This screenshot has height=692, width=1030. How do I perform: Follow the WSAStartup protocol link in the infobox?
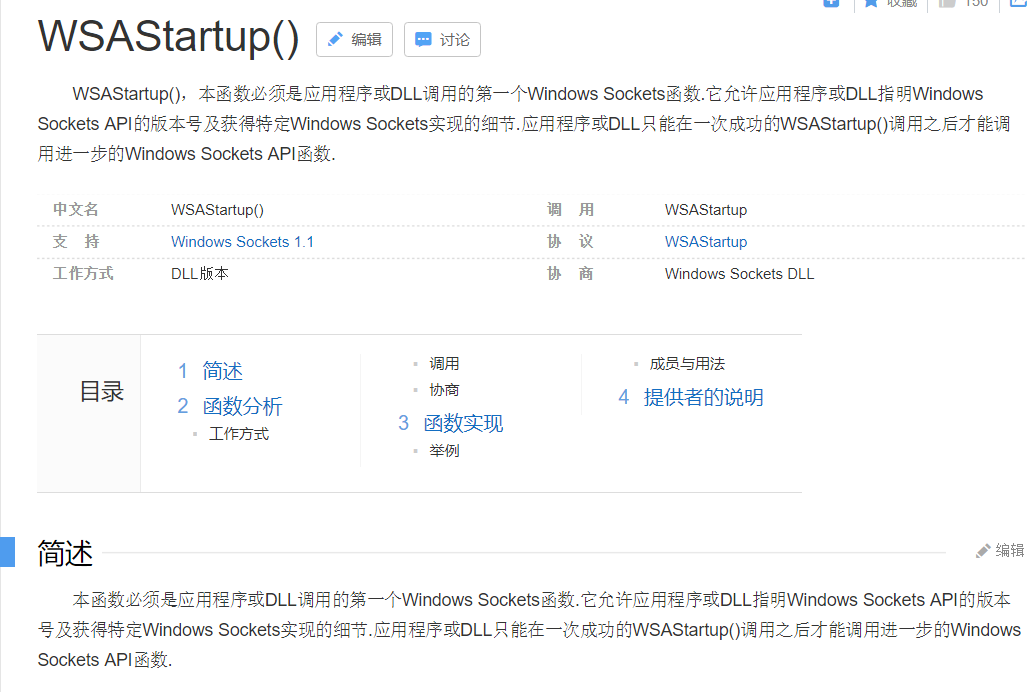(x=705, y=241)
